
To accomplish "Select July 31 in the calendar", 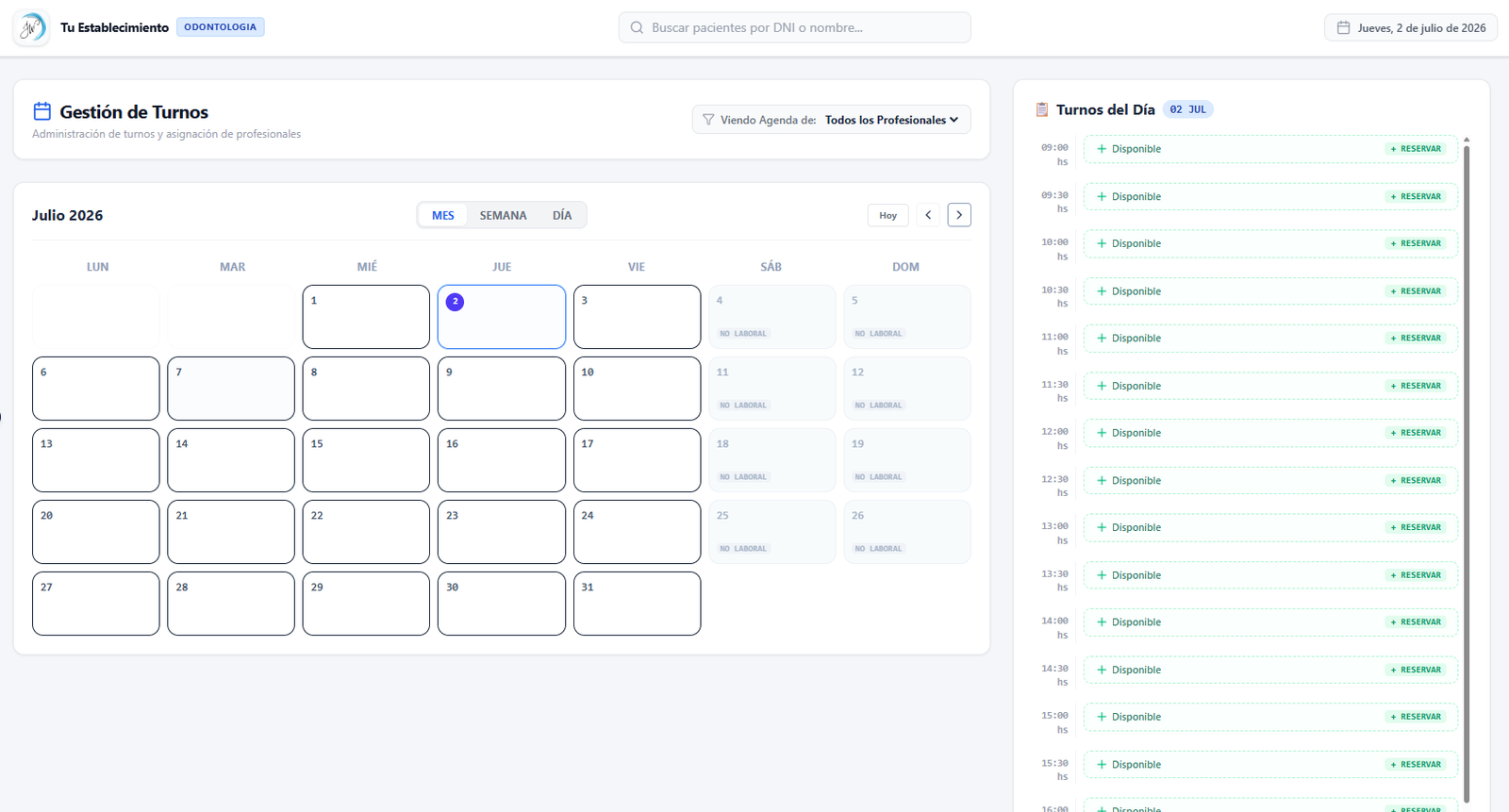I will click(x=637, y=604).
